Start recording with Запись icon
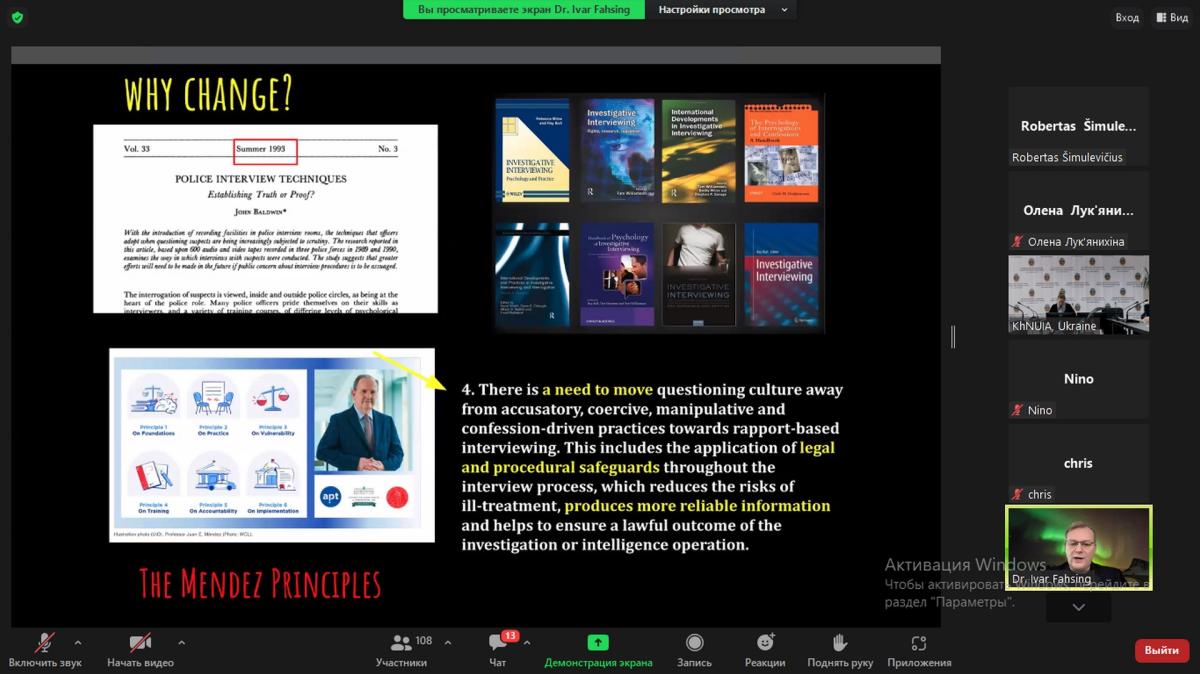 [x=694, y=643]
